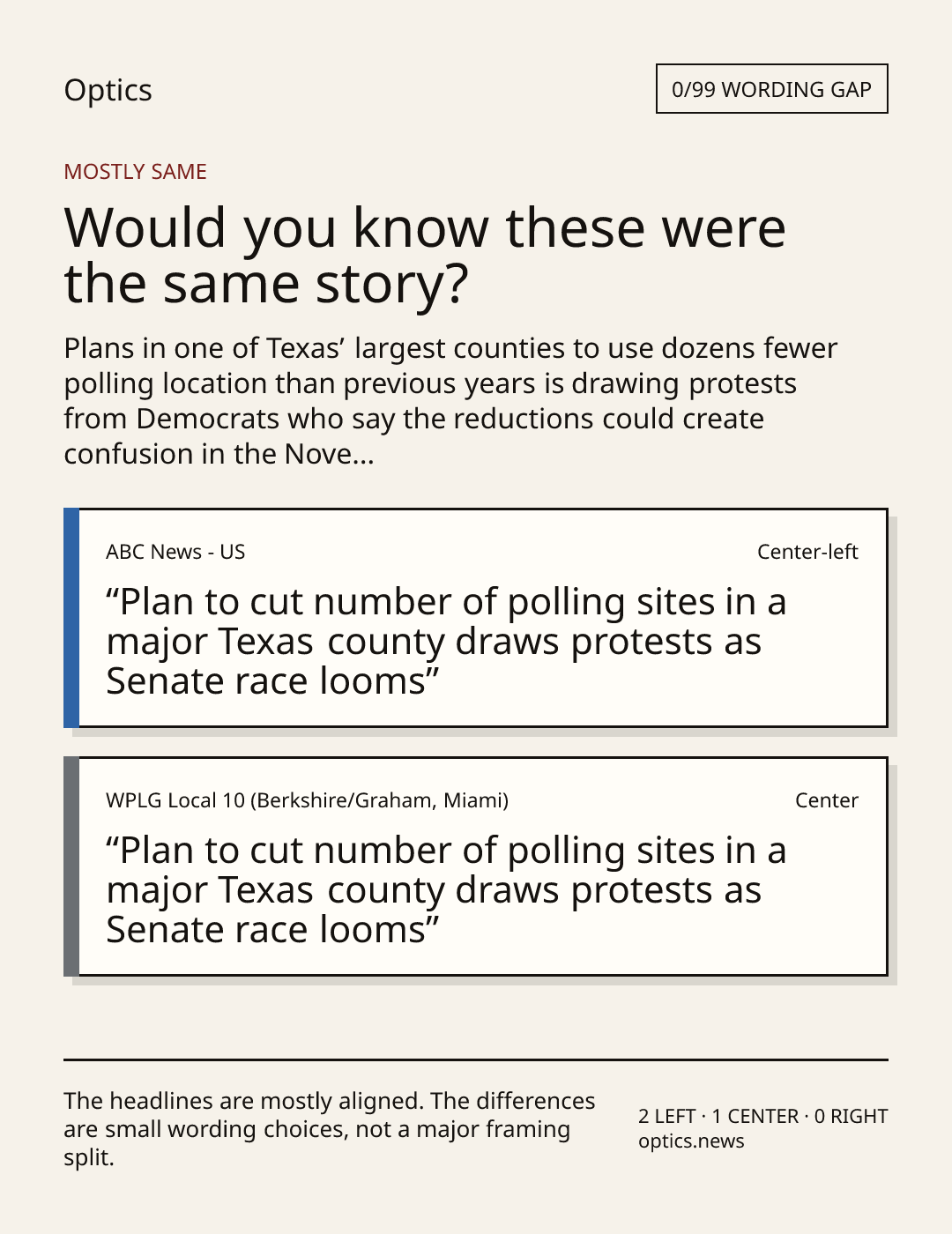The image size is (952, 1234).
Task: Click the 0/99 WORDING GAP badge
Action: click(x=771, y=89)
